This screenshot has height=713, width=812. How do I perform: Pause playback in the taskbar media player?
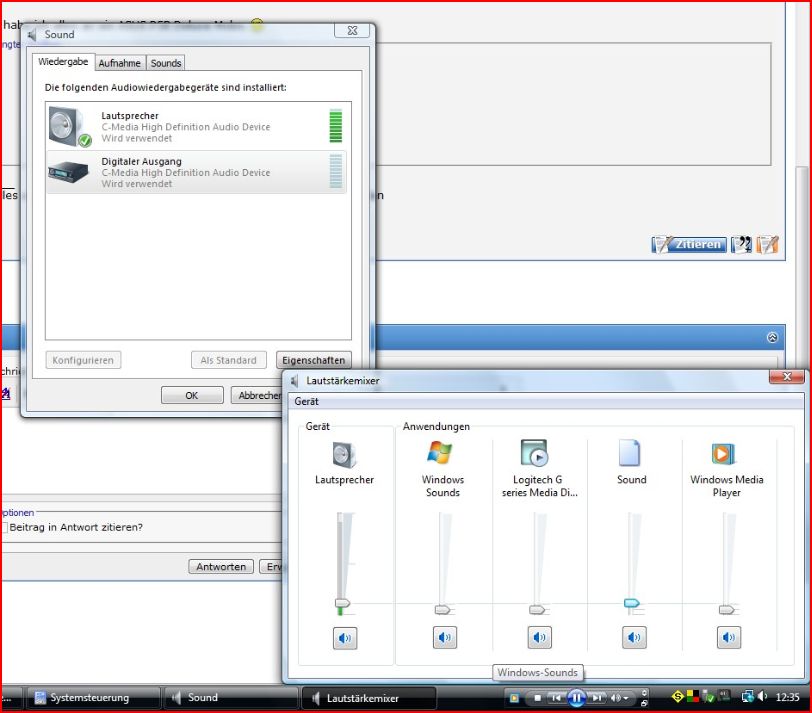coord(576,698)
